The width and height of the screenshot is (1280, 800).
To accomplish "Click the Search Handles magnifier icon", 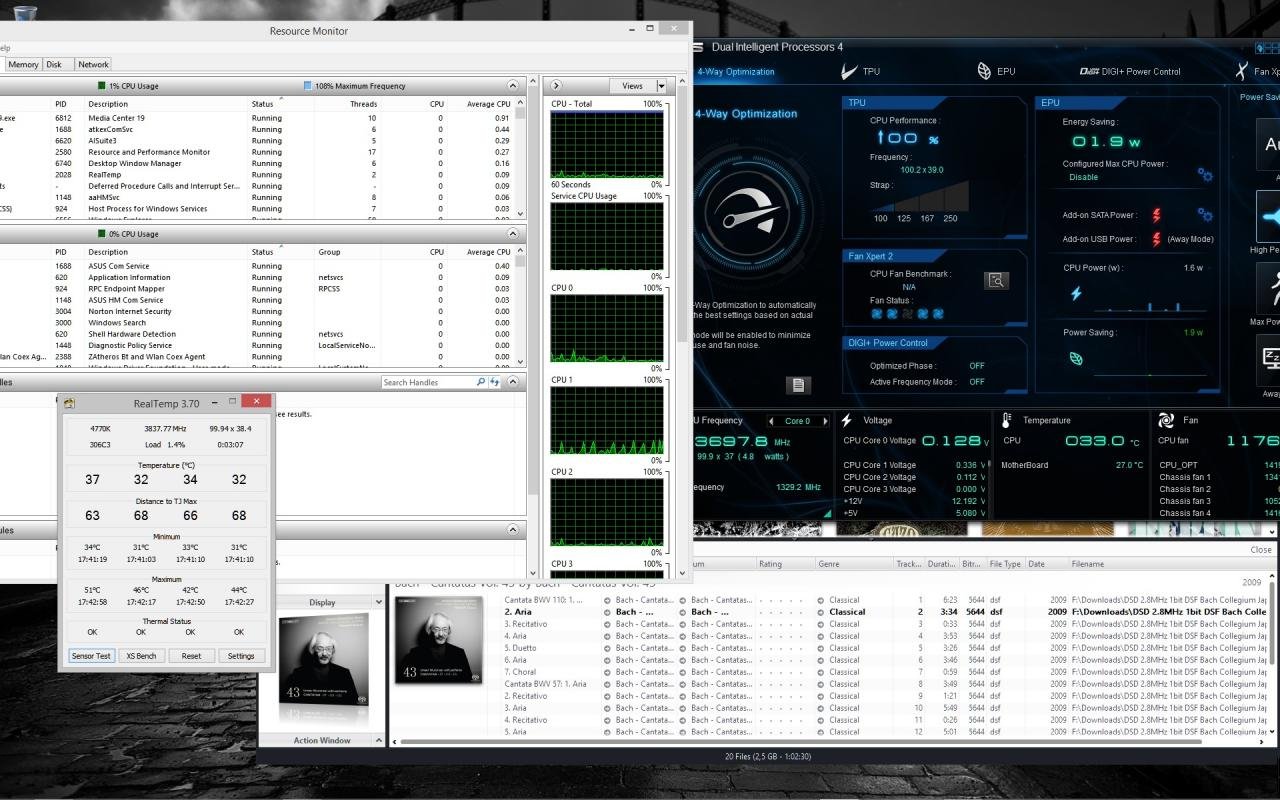I will click(481, 382).
